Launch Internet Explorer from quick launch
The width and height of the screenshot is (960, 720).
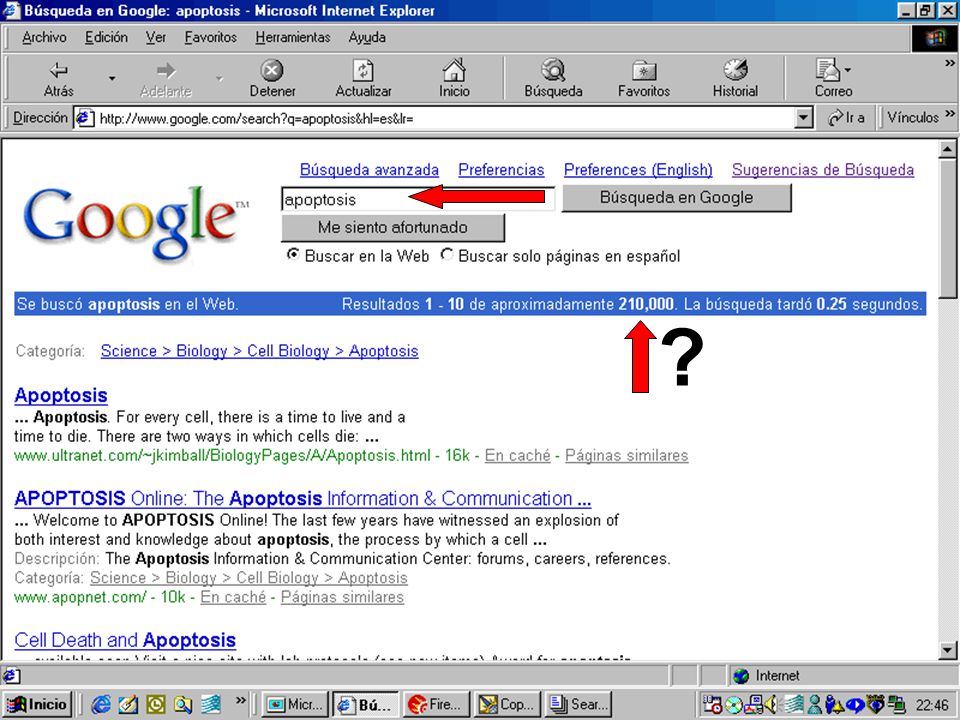101,705
